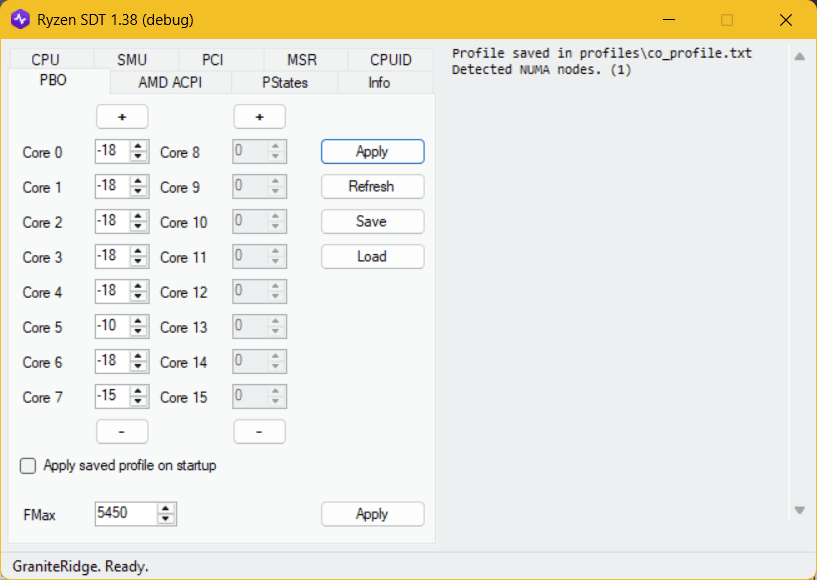Click Apply next to the Core 8 row
Viewport: 817px width, 580px height.
[x=373, y=152]
